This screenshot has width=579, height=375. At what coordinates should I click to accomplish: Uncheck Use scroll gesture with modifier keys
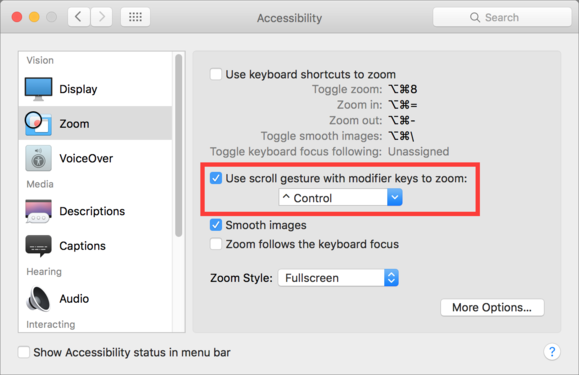click(x=216, y=178)
